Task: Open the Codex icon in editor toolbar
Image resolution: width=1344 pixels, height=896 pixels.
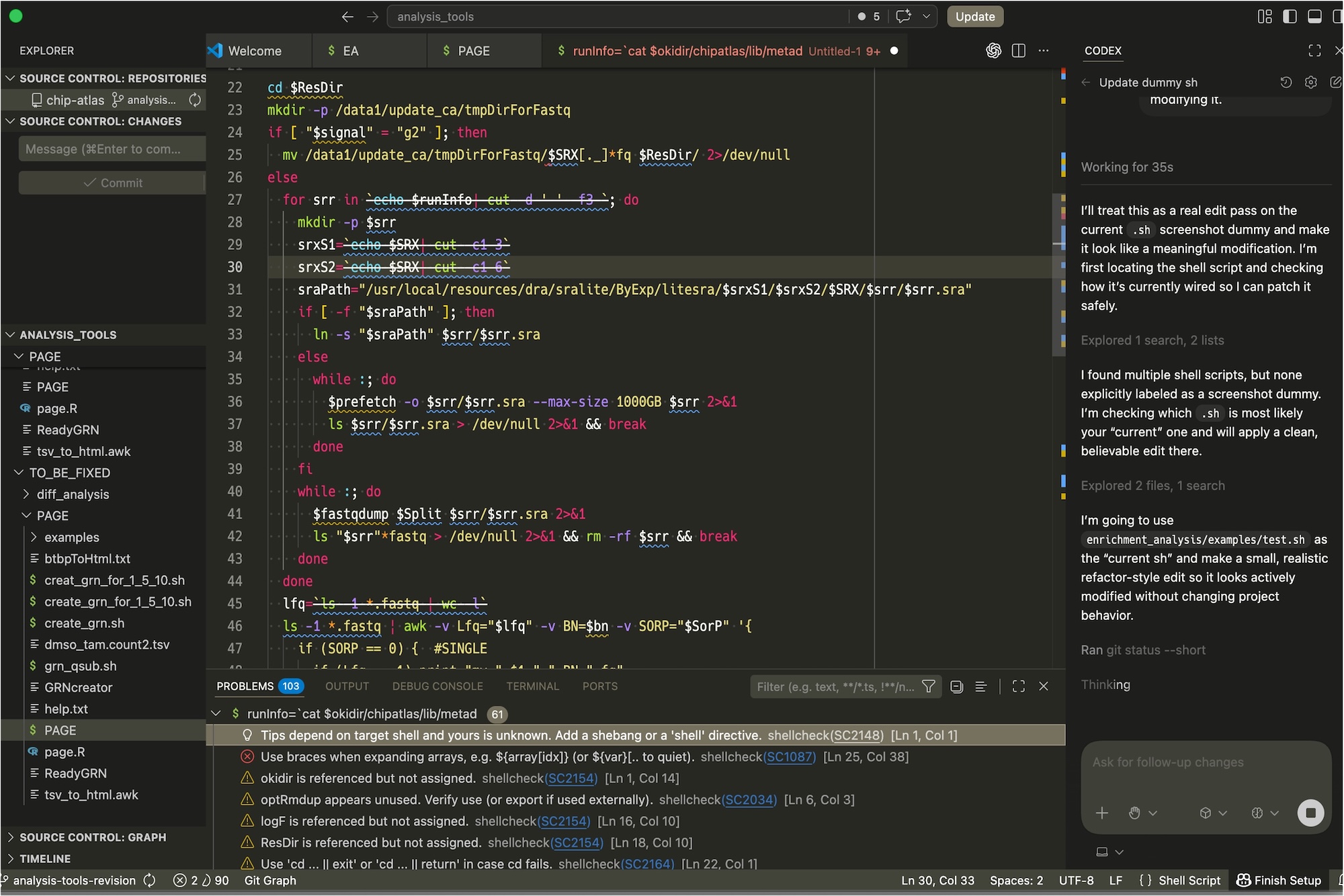Action: pos(993,50)
